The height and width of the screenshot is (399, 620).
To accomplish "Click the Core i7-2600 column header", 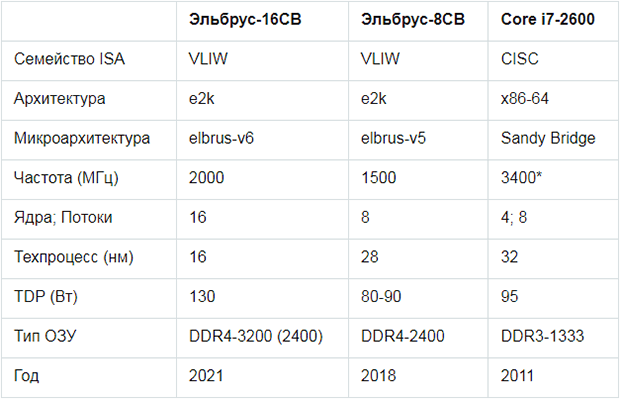I will pos(548,19).
